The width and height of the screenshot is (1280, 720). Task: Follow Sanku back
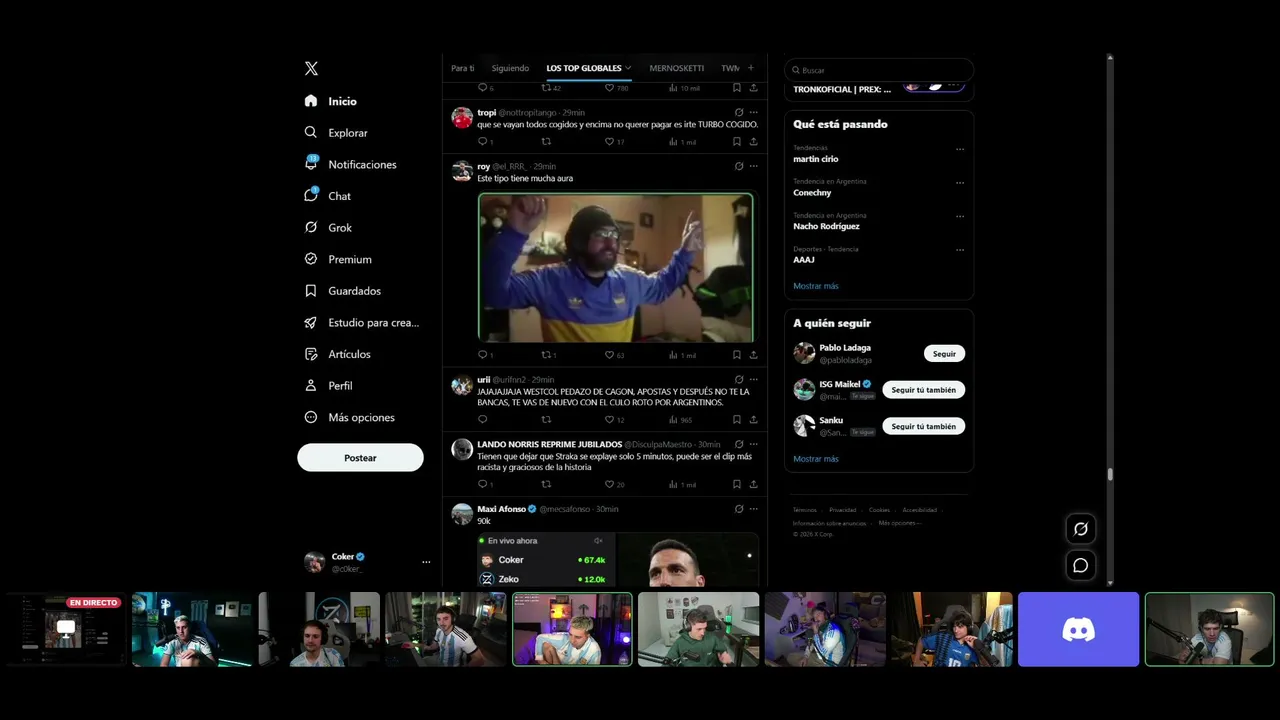point(924,426)
